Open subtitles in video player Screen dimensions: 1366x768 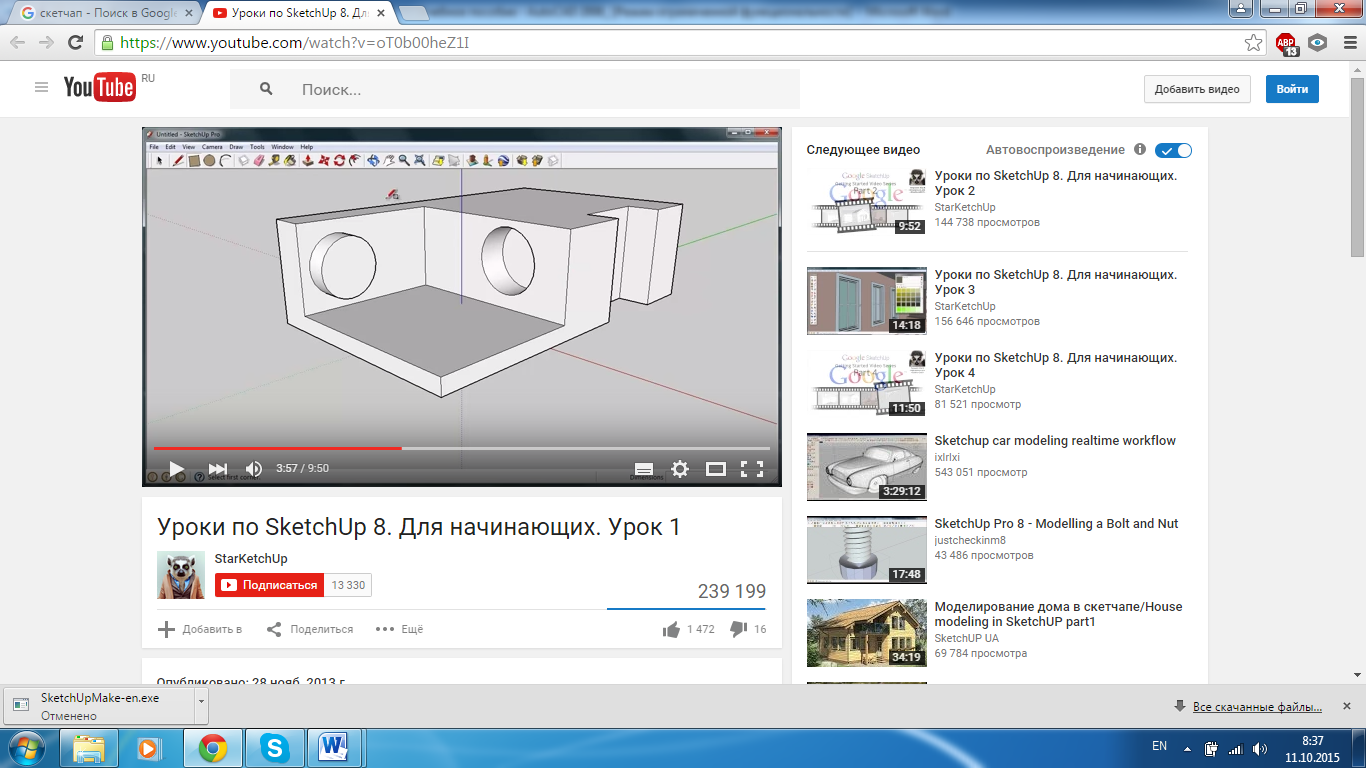(644, 469)
